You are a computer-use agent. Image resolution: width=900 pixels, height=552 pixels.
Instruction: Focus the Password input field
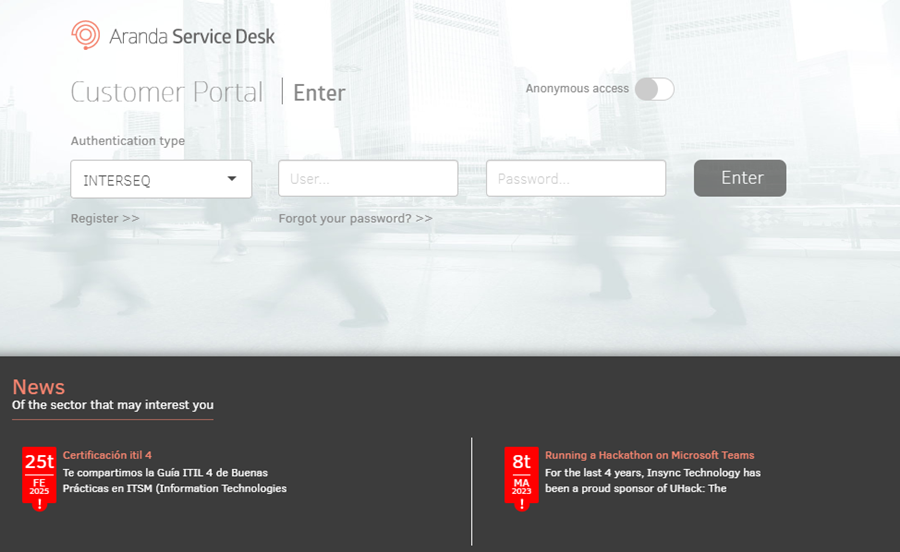pyautogui.click(x=576, y=178)
